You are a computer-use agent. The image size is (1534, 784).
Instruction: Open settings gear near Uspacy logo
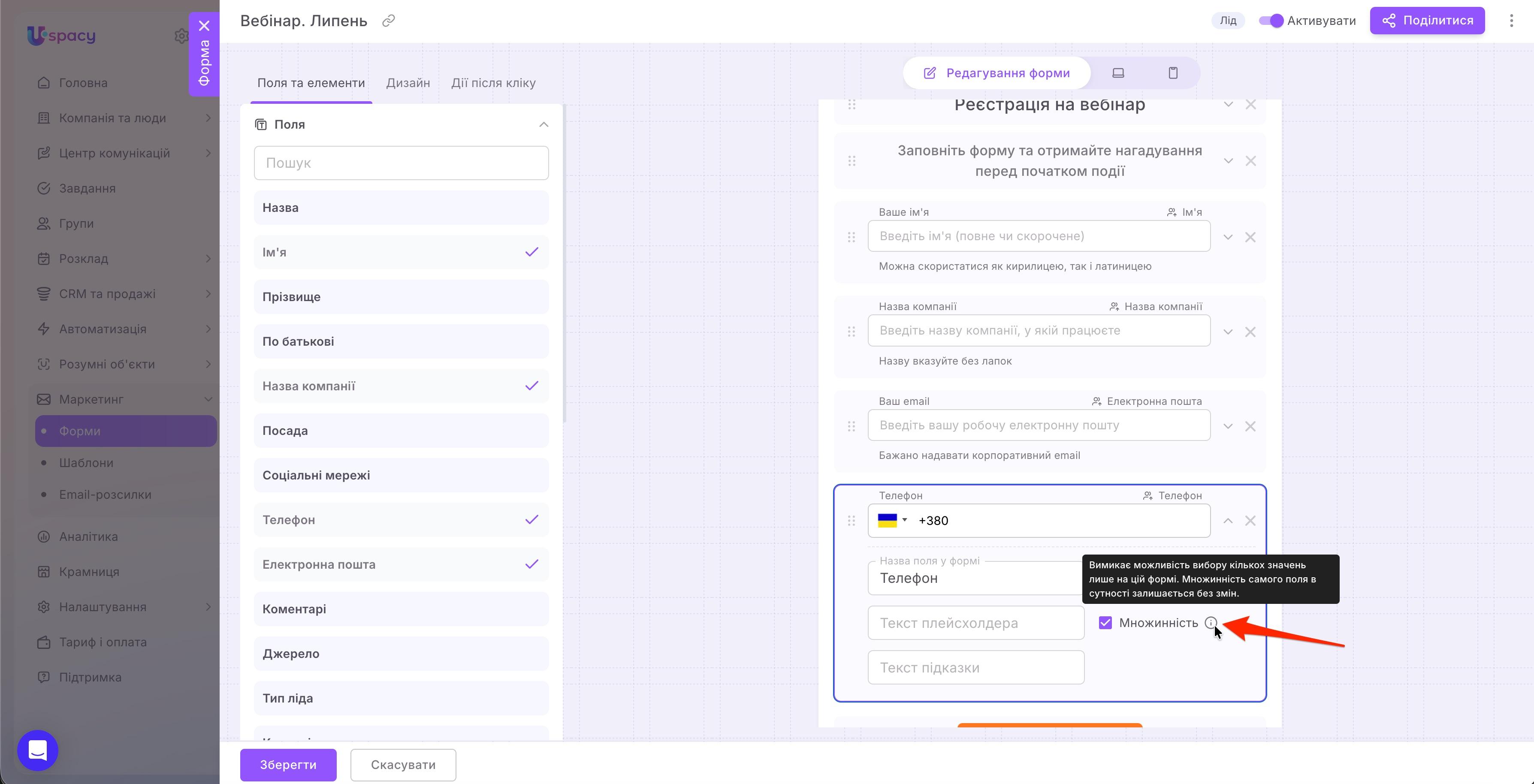click(181, 36)
